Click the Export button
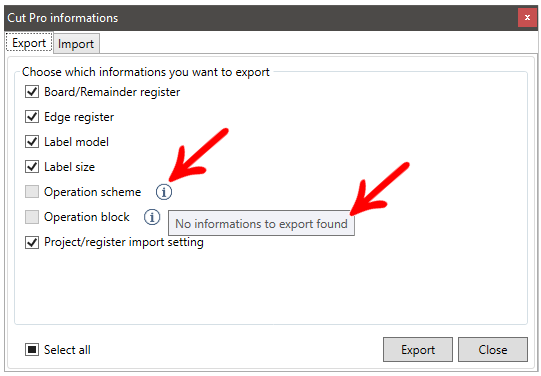This screenshot has width=541, height=376. click(x=417, y=350)
